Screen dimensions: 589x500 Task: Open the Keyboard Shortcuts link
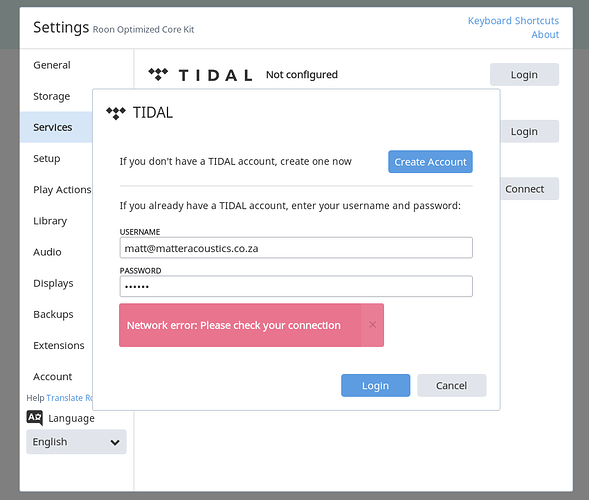tap(513, 21)
